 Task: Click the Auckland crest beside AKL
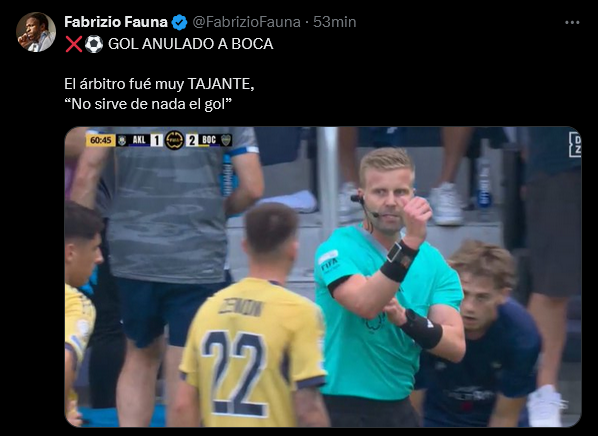pyautogui.click(x=122, y=140)
